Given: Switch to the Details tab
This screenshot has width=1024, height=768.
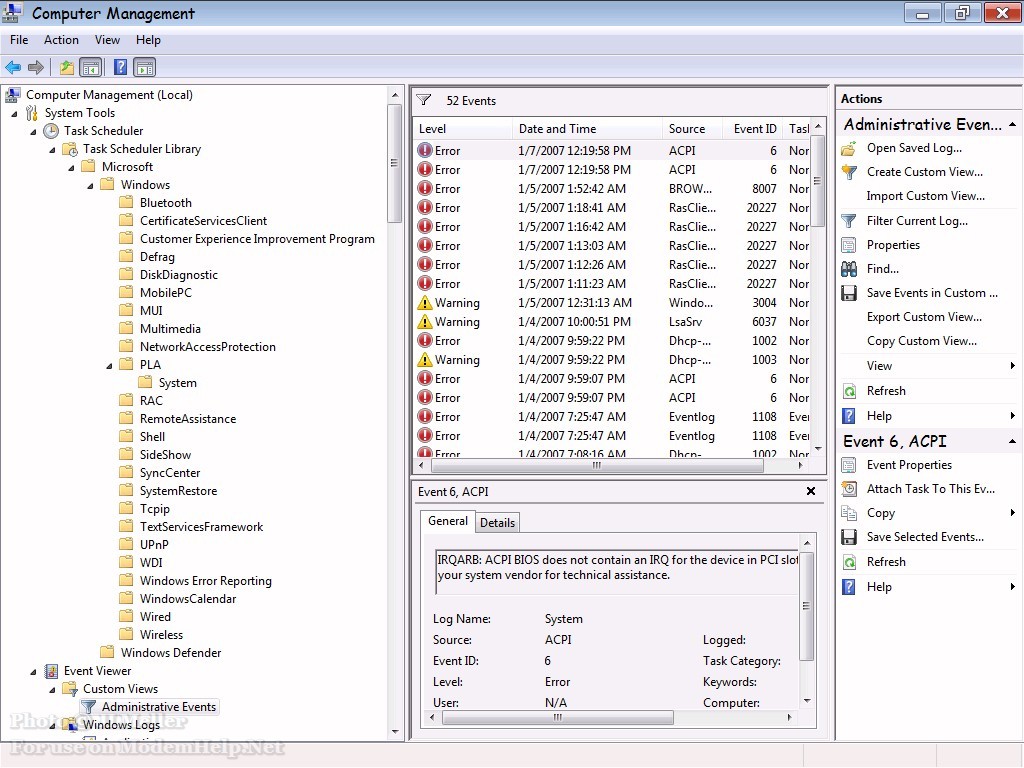Looking at the screenshot, I should [497, 522].
